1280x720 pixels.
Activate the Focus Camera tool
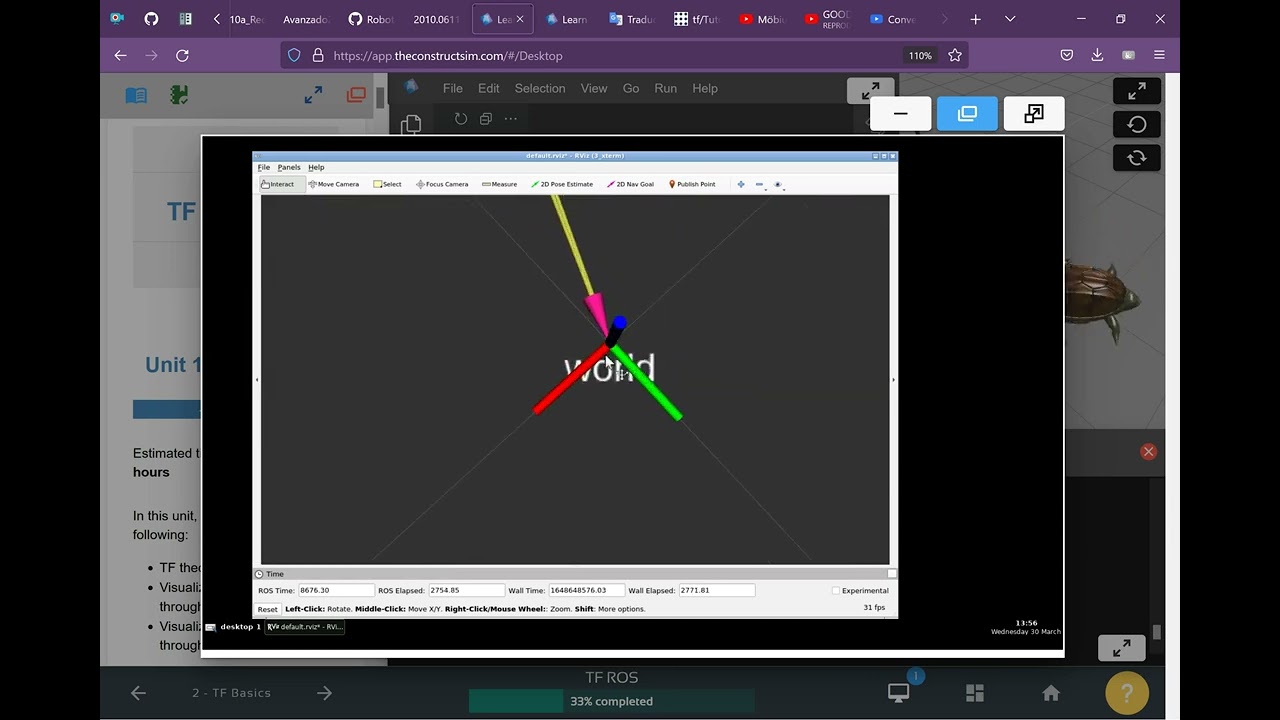coord(442,184)
